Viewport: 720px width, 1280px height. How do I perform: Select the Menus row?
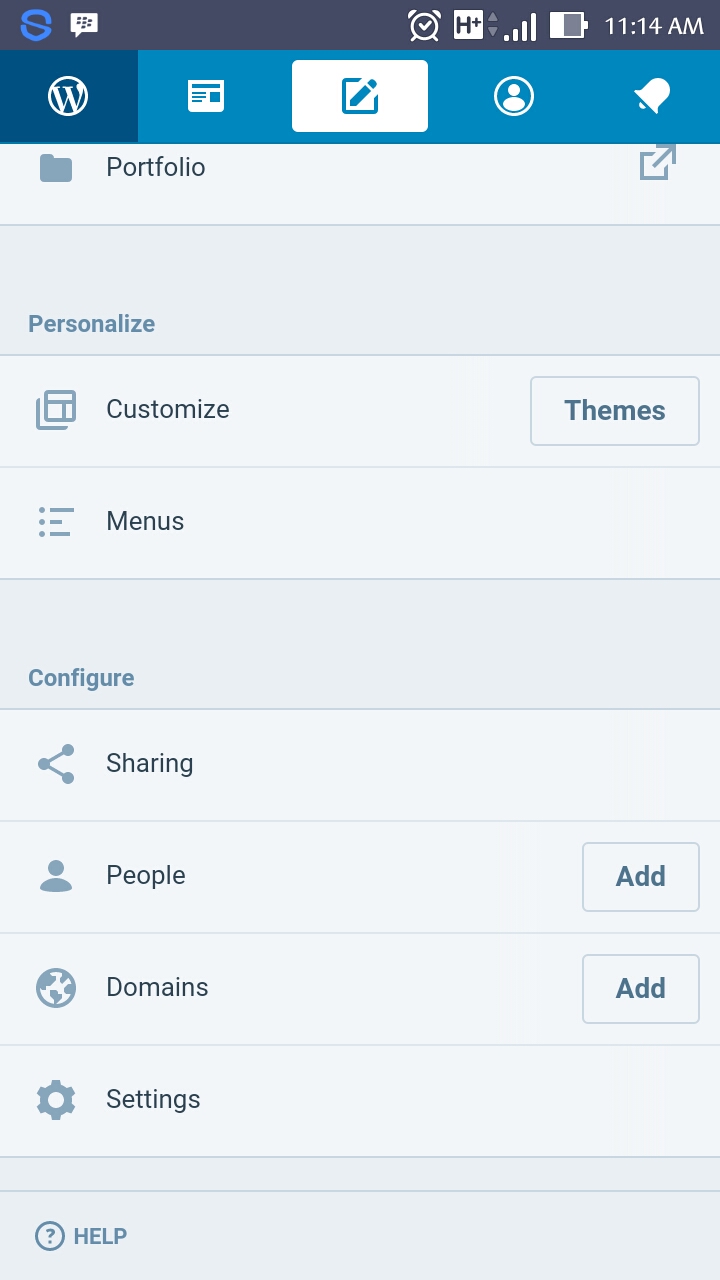(x=300, y=521)
